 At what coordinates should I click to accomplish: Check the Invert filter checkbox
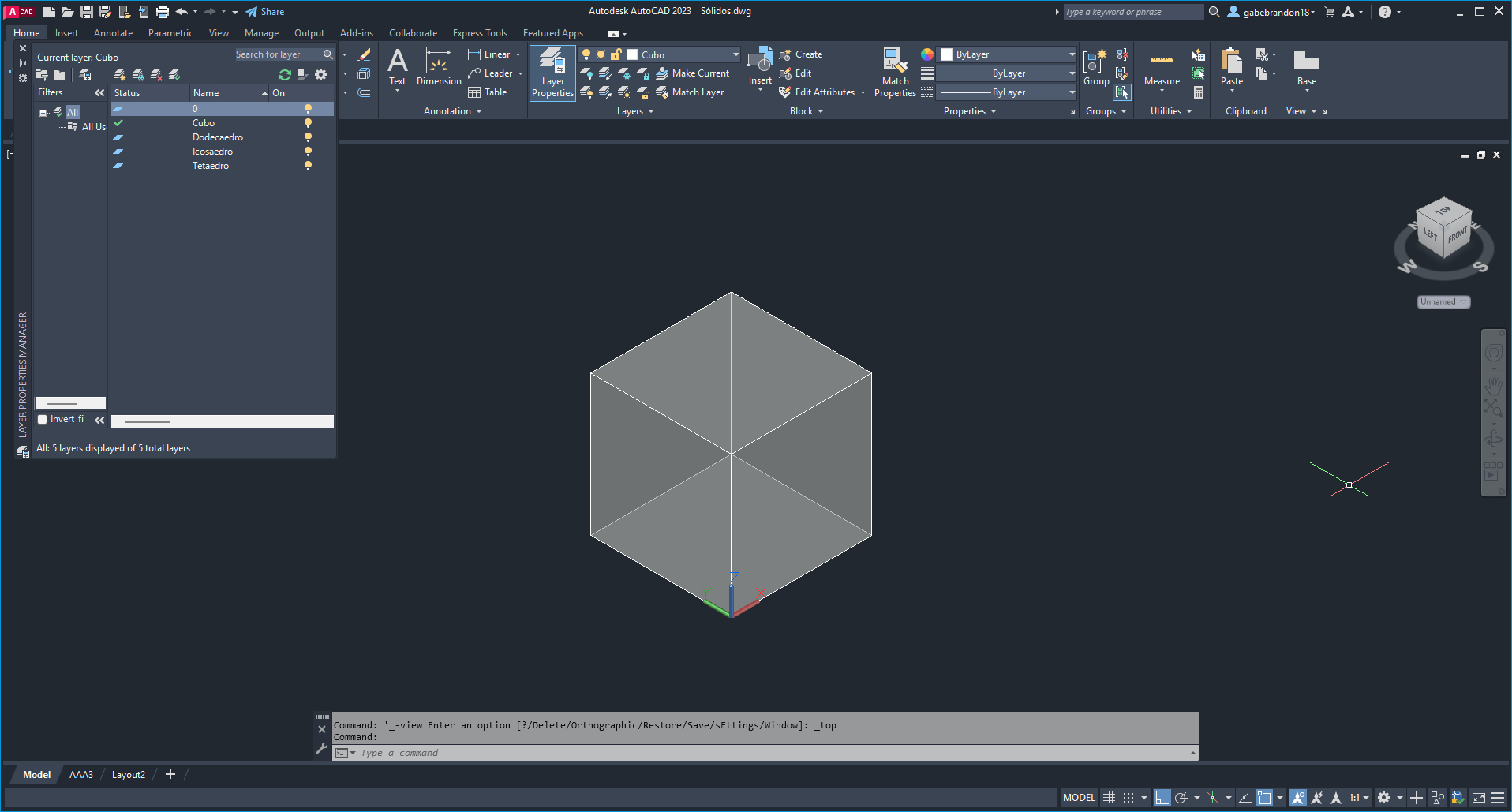pyautogui.click(x=43, y=420)
